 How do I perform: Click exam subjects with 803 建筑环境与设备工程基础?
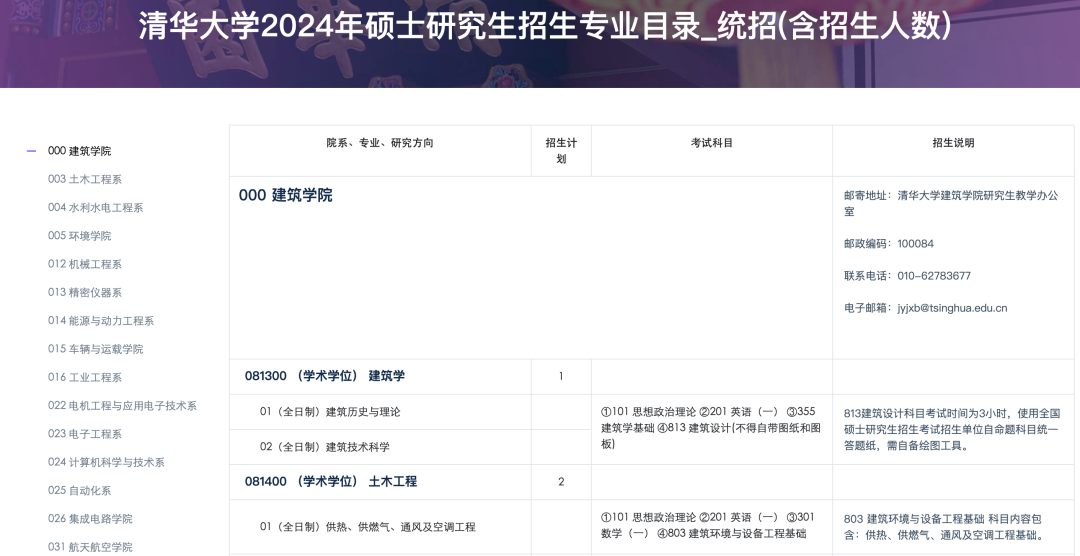click(x=707, y=525)
